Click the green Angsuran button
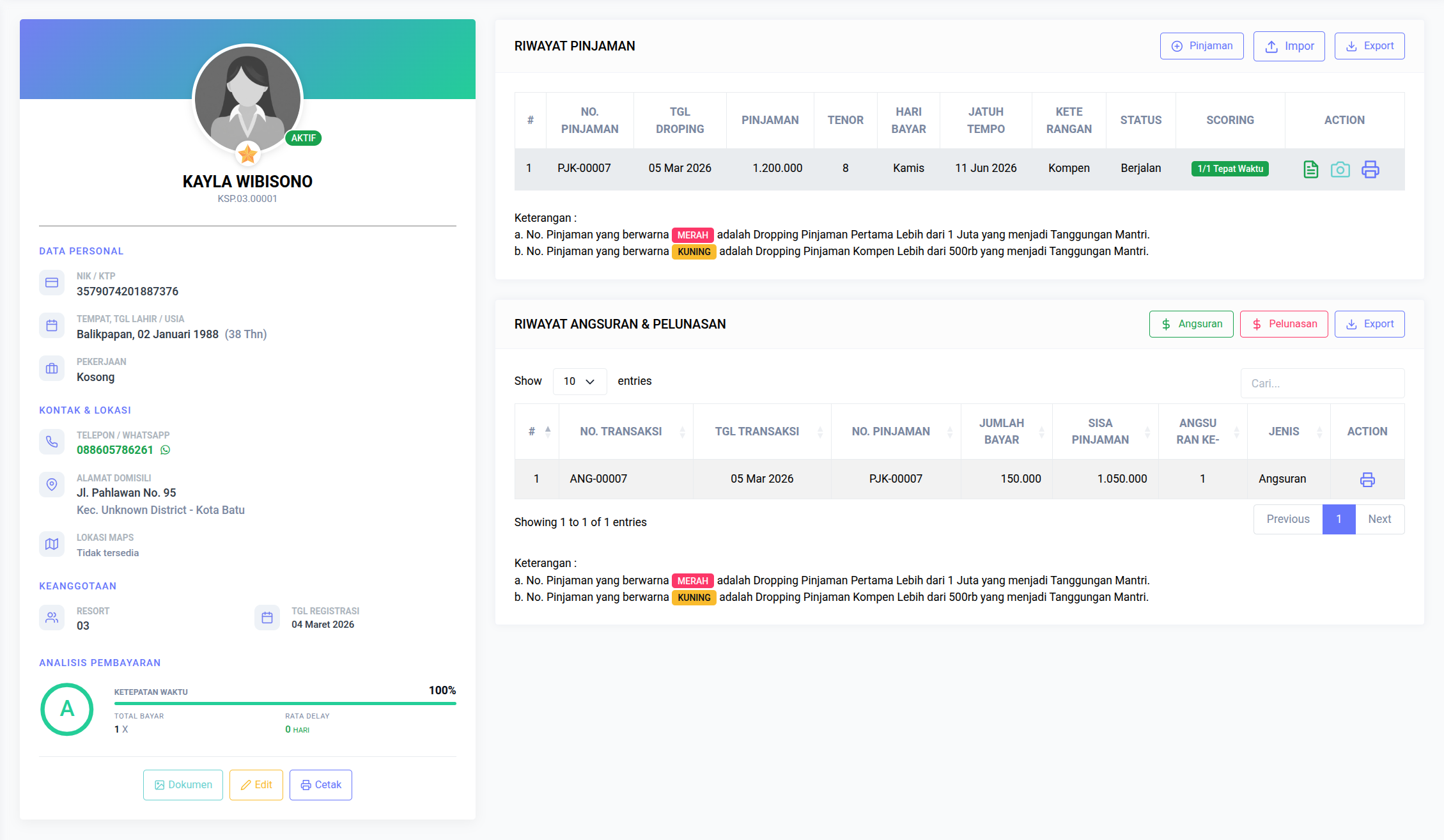1444x840 pixels. [x=1191, y=324]
